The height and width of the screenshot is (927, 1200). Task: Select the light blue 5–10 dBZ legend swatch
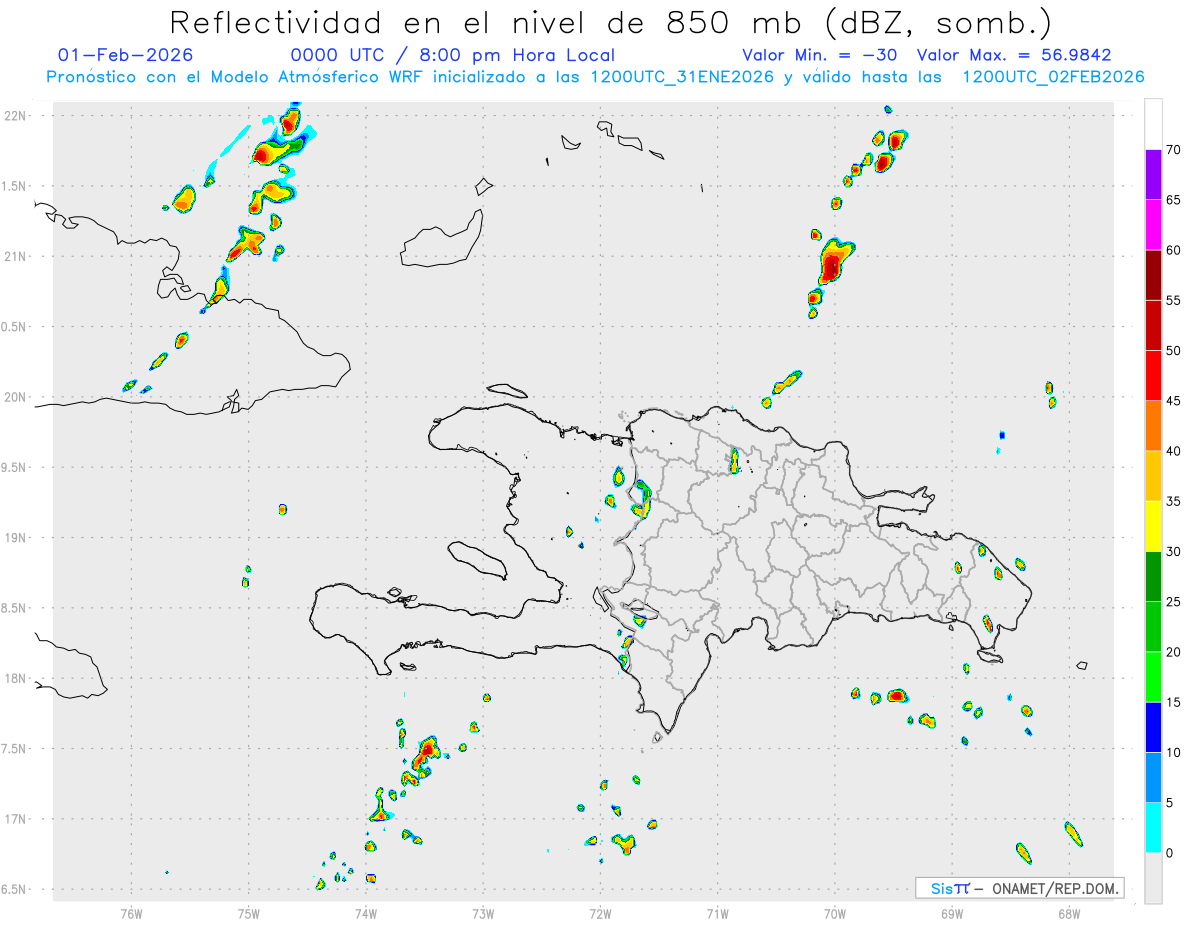click(x=1153, y=778)
